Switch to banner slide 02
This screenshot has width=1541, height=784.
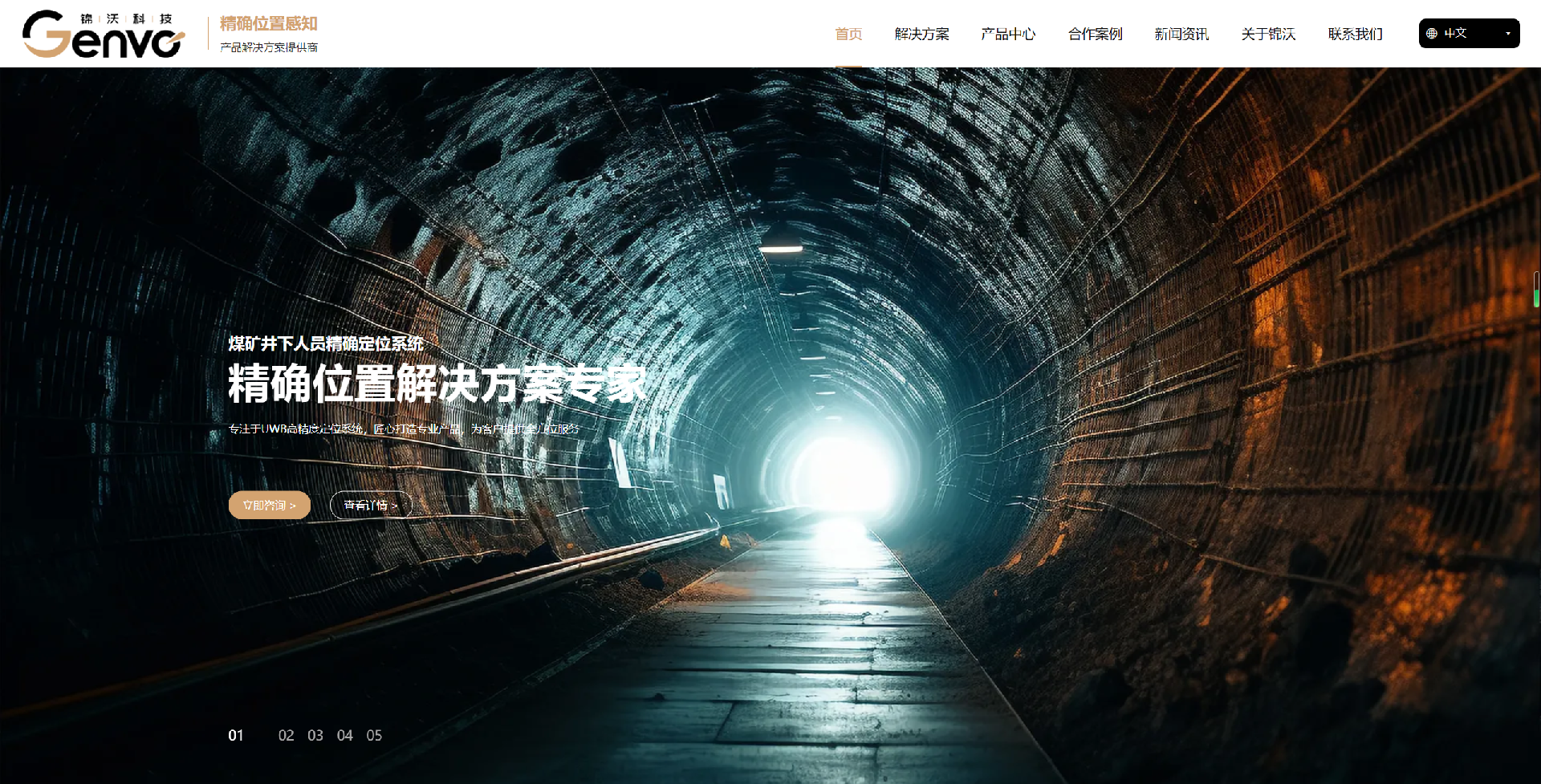[x=286, y=735]
